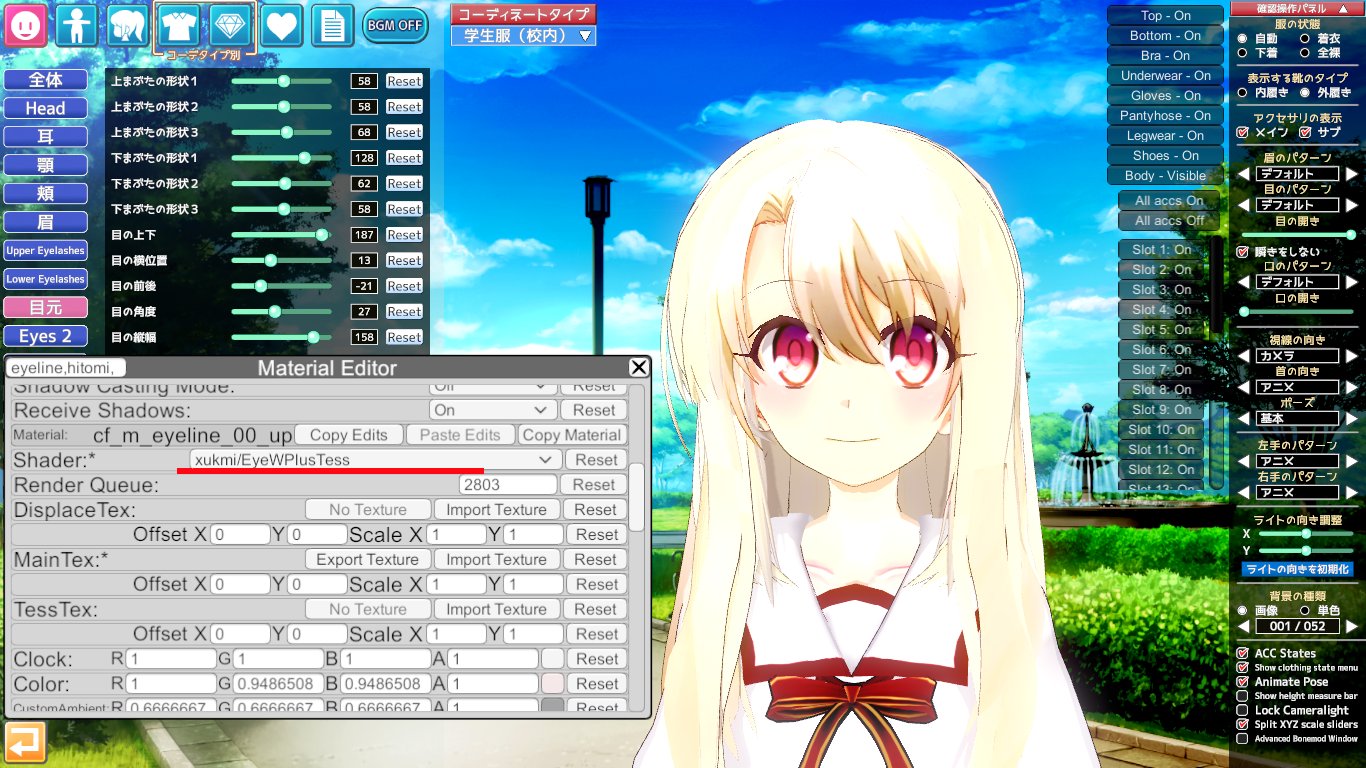Select 全裸 clothing state radio
This screenshot has width=1366, height=768.
pyautogui.click(x=1305, y=52)
